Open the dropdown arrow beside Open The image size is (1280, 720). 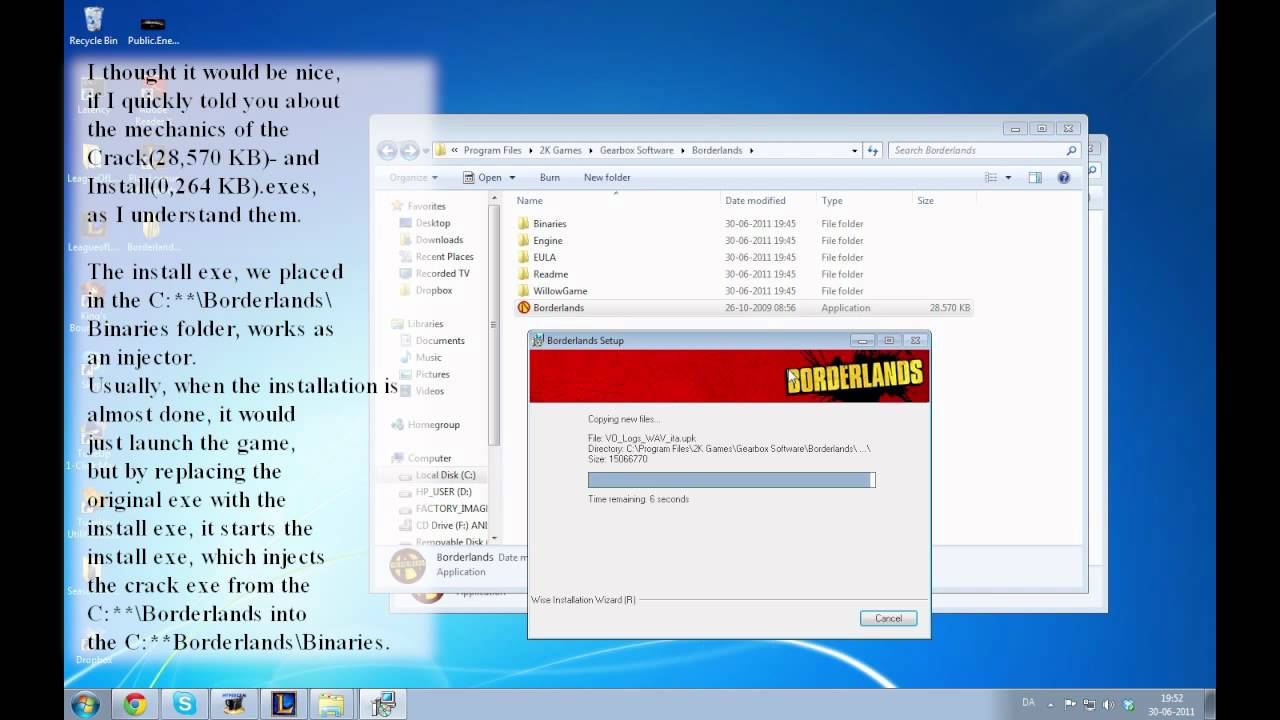pos(512,178)
